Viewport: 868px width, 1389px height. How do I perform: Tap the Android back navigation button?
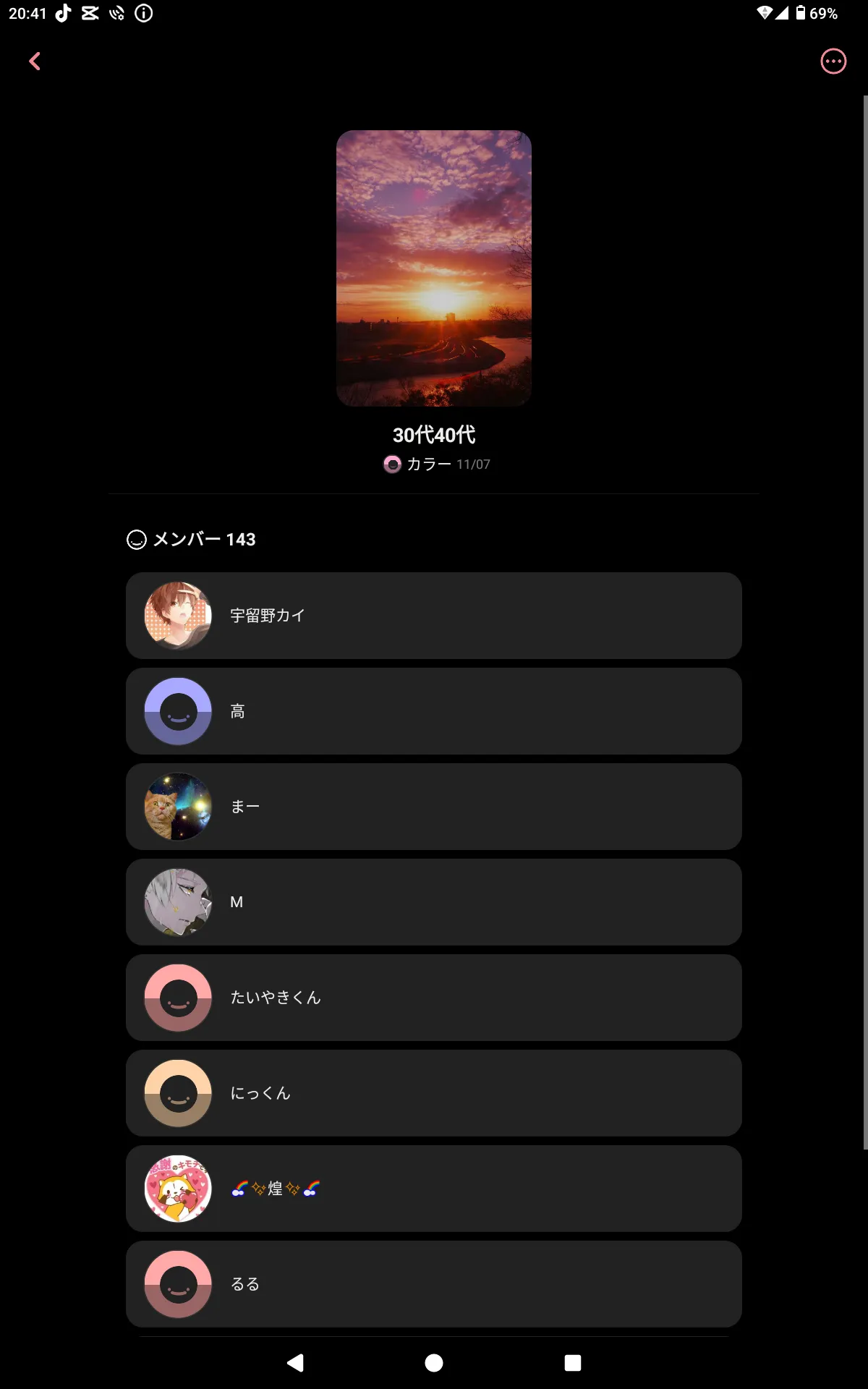click(x=295, y=1363)
